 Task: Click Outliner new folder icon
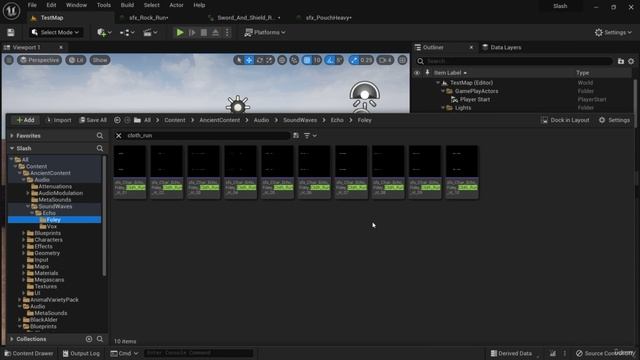[x=621, y=61]
